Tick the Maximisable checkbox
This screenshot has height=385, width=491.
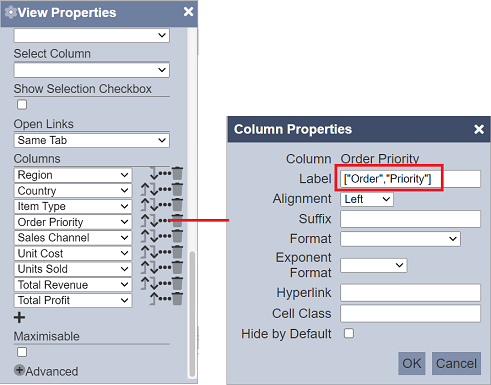tap(22, 352)
